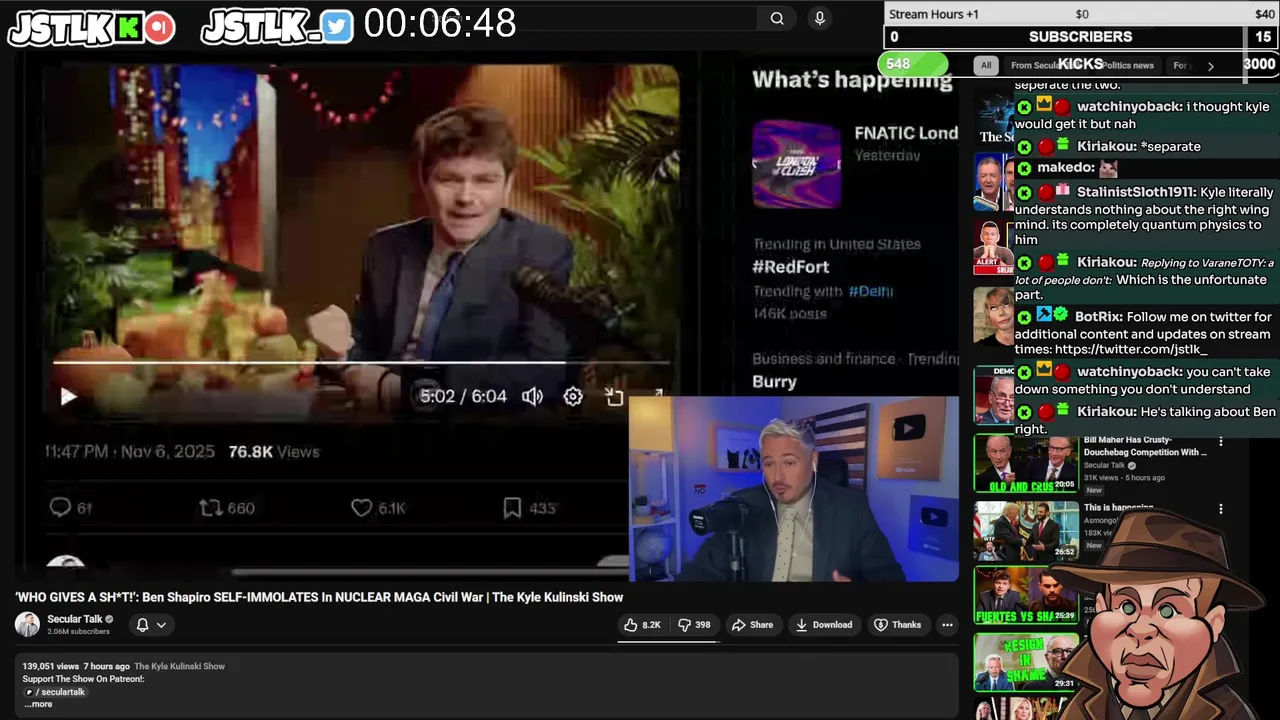Click the chip bar next arrow
1280x720 pixels.
(x=1210, y=66)
